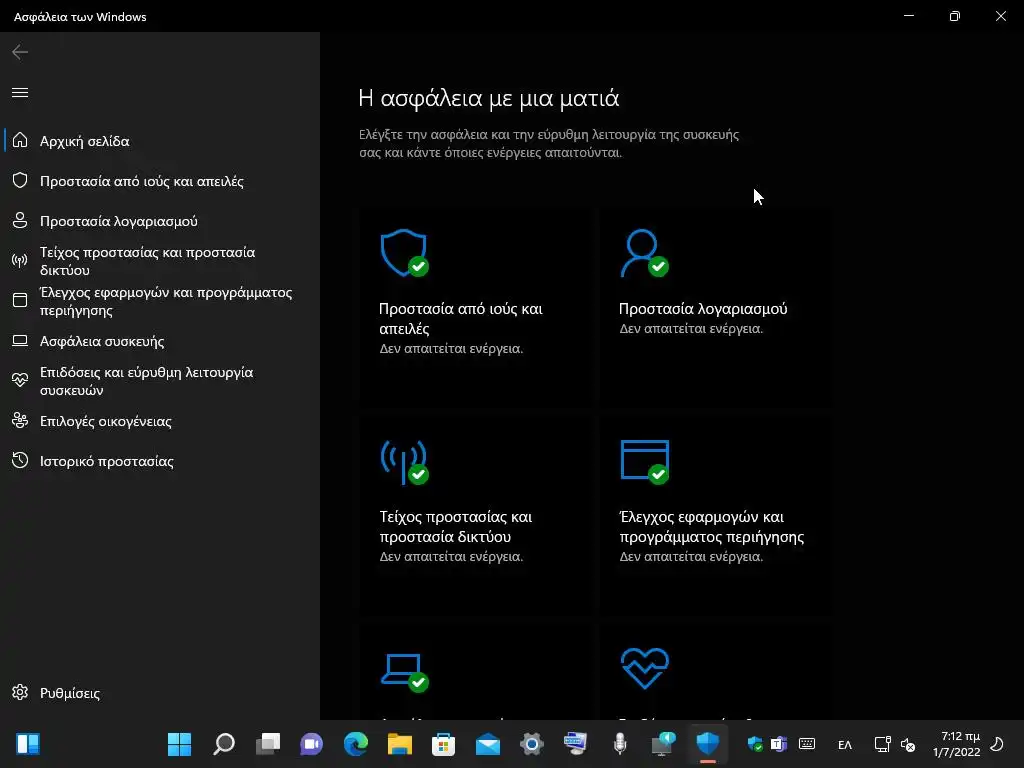Click the family icon for Επιλογές οικογένειας
1024x768 pixels.
[20, 421]
